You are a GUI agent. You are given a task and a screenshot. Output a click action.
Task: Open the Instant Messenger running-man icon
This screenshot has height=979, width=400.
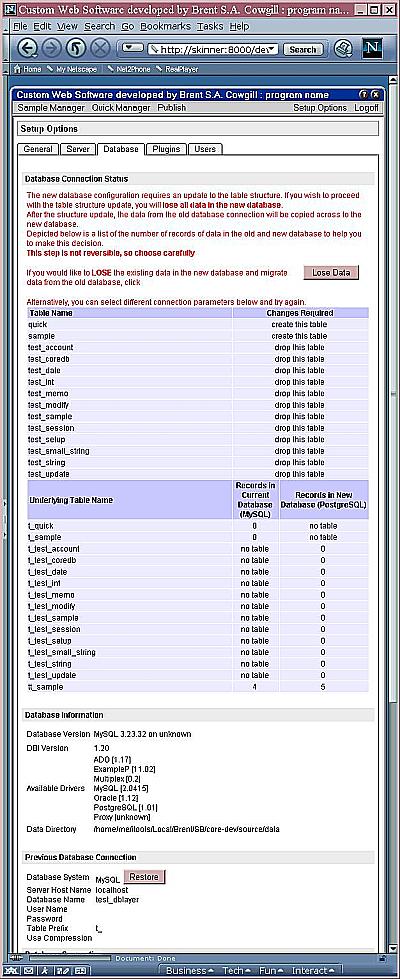[46, 971]
